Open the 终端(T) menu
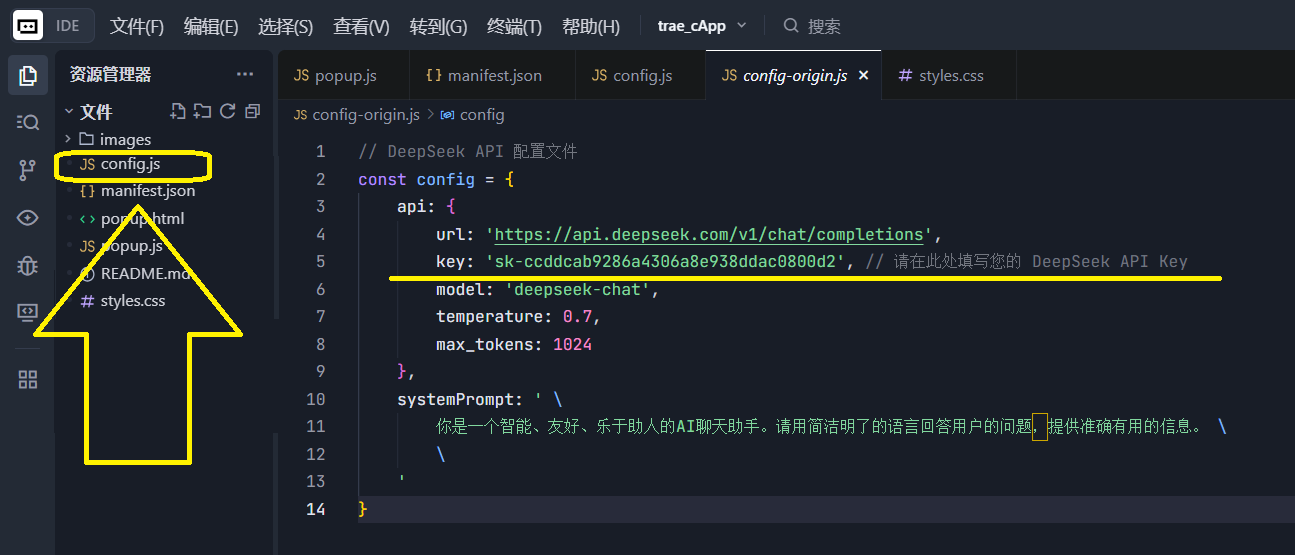The height and width of the screenshot is (555, 1295). tap(514, 27)
